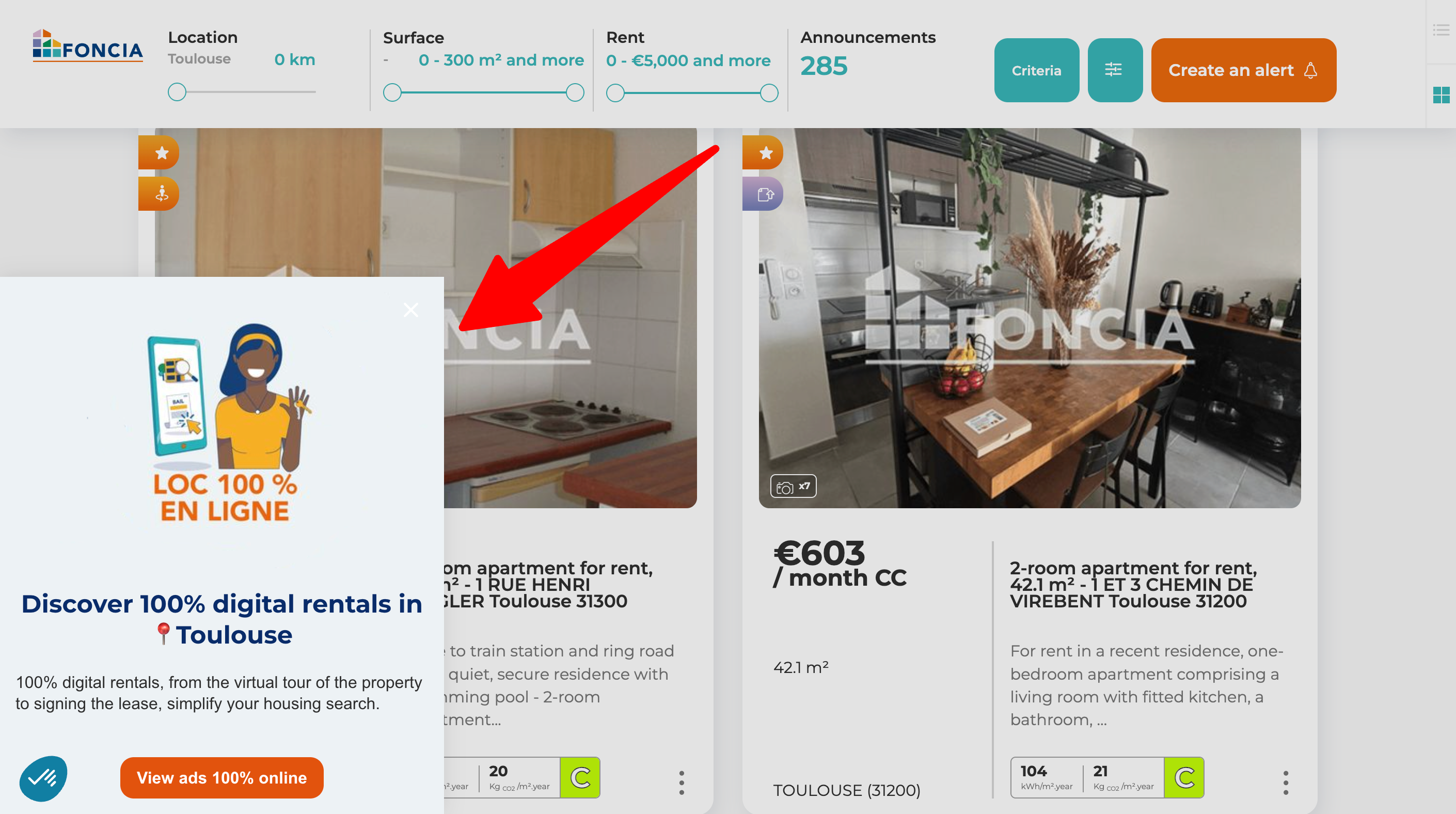Open the x7 photo gallery icon
Image resolution: width=1456 pixels, height=814 pixels.
[793, 486]
